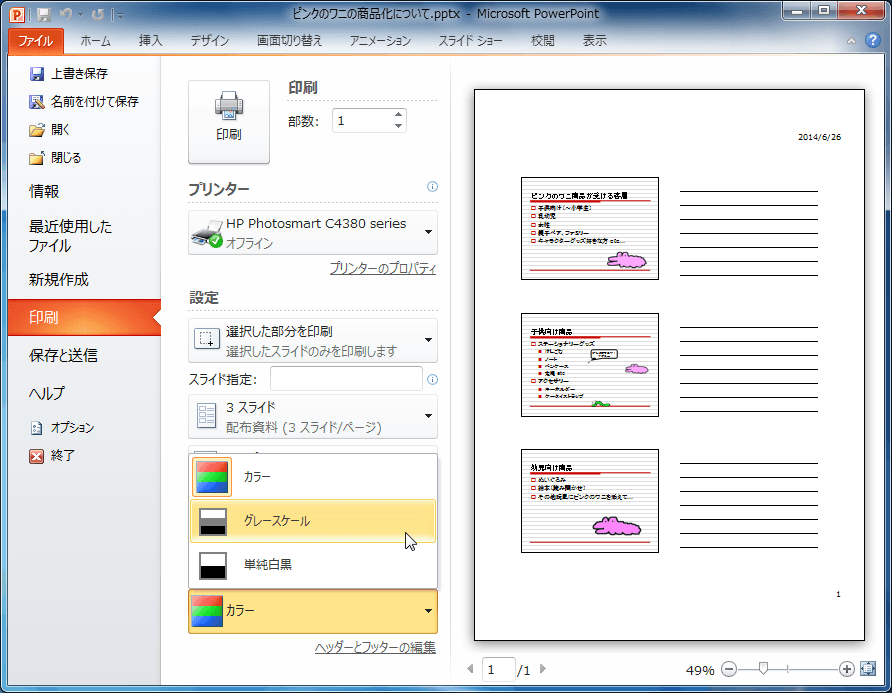This screenshot has width=892, height=693.
Task: Click the fit to page zoom icon
Action: point(868,669)
